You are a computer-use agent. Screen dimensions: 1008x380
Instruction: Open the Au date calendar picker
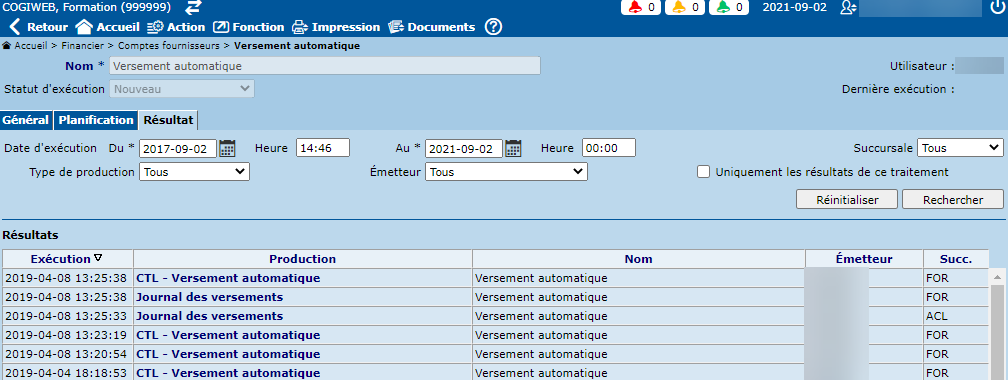pyautogui.click(x=513, y=148)
